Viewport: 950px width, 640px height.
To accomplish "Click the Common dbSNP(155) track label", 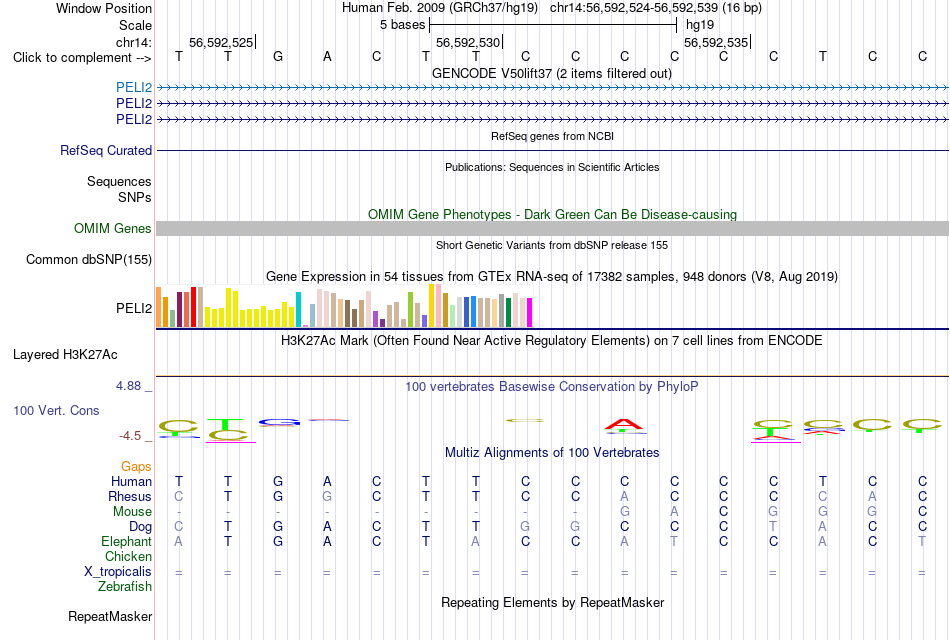I will (88, 259).
